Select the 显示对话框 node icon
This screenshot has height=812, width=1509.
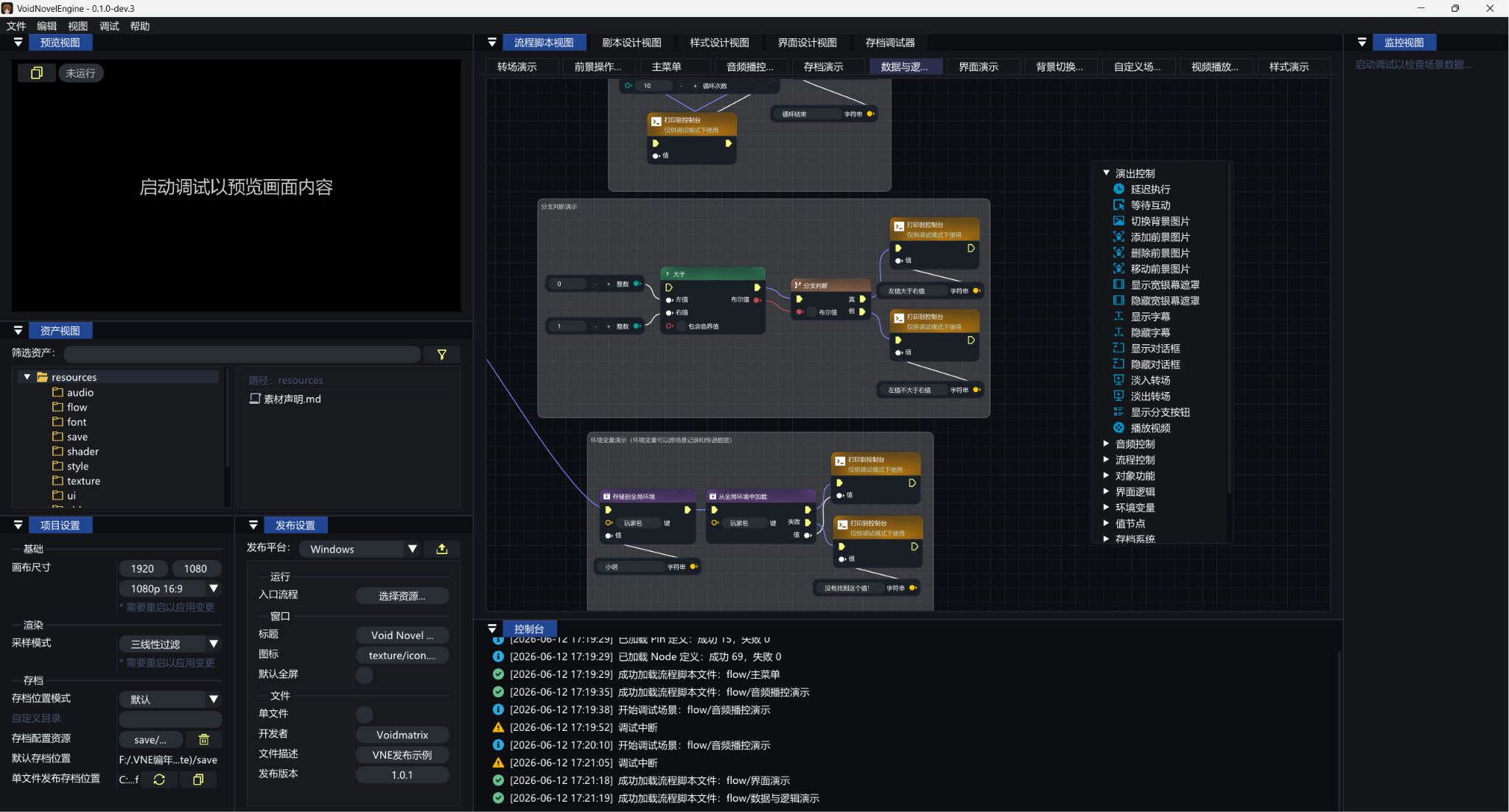(x=1118, y=349)
